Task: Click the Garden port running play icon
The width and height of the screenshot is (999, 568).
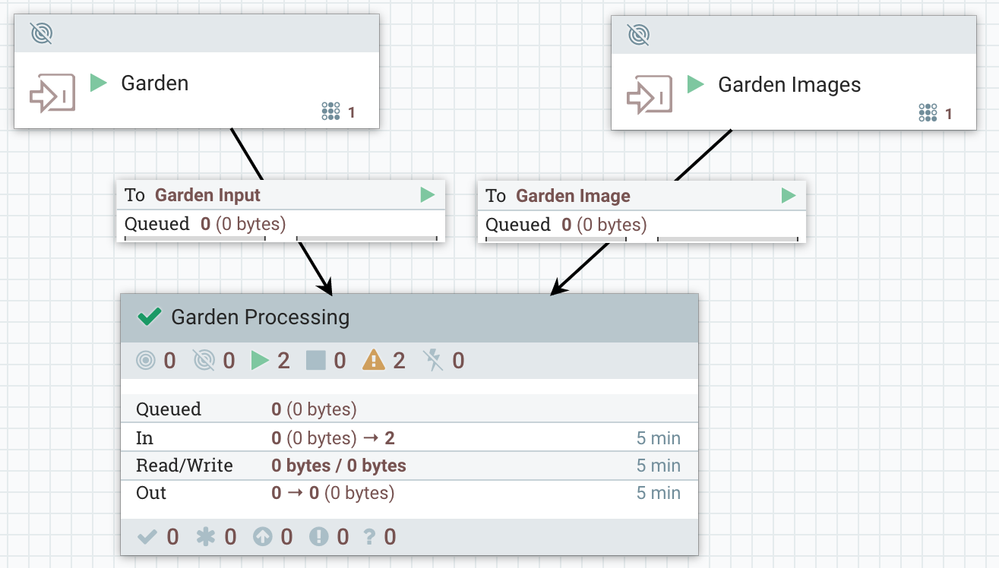Action: [98, 83]
